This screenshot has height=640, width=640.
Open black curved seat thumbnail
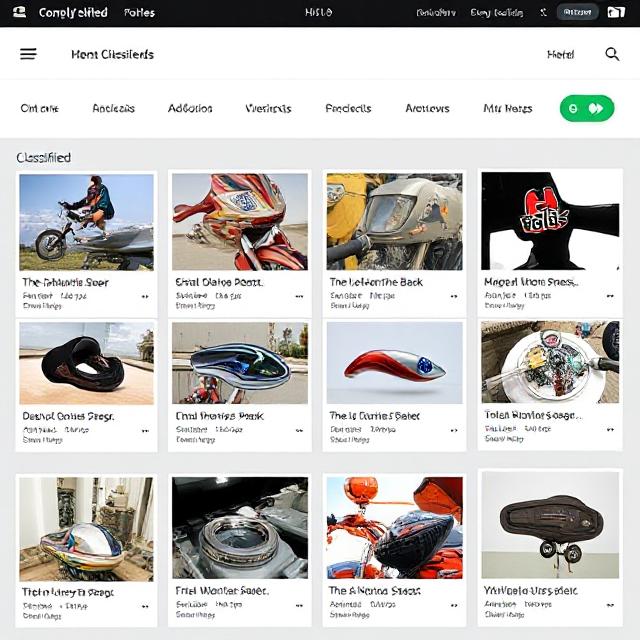coord(87,364)
